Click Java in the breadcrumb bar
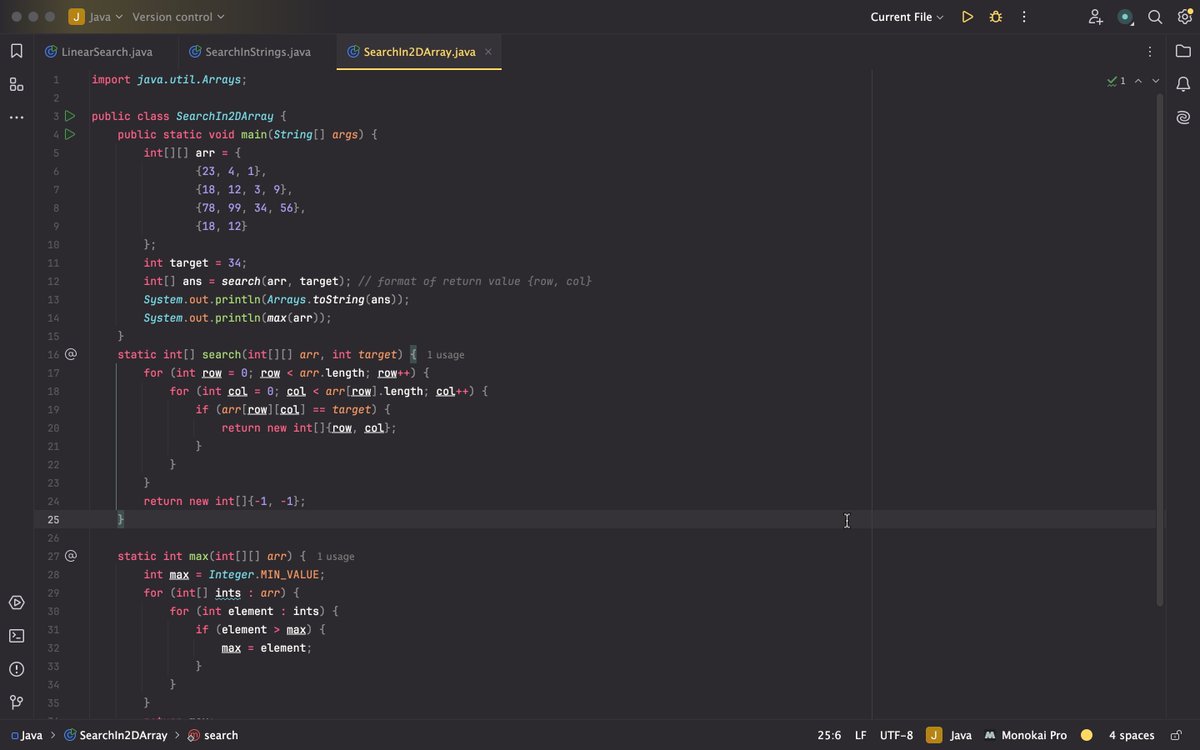 [26, 735]
